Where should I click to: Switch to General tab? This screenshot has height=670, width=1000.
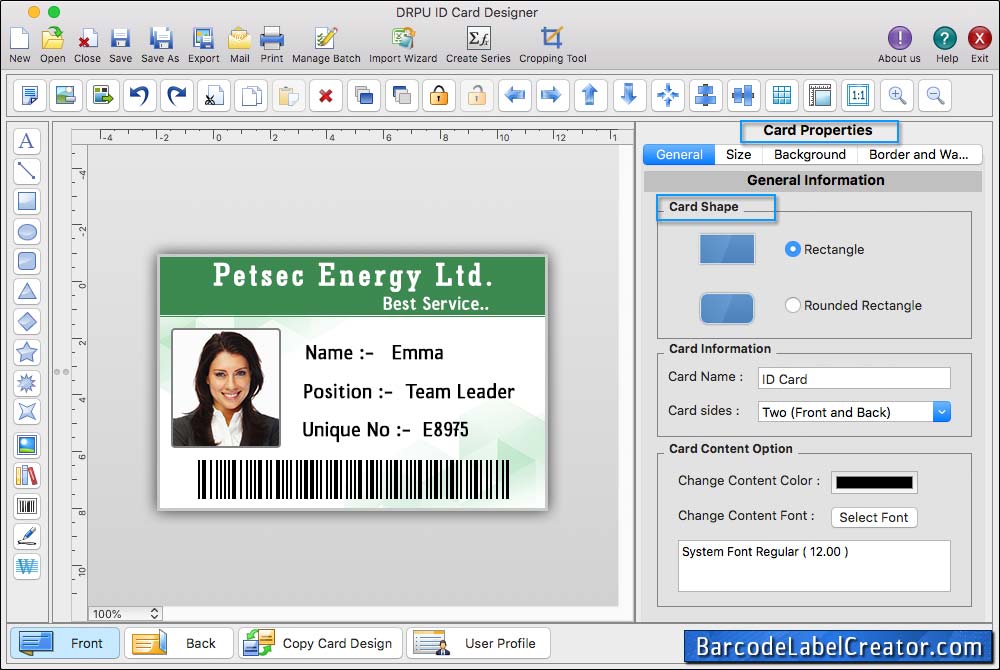tap(679, 154)
